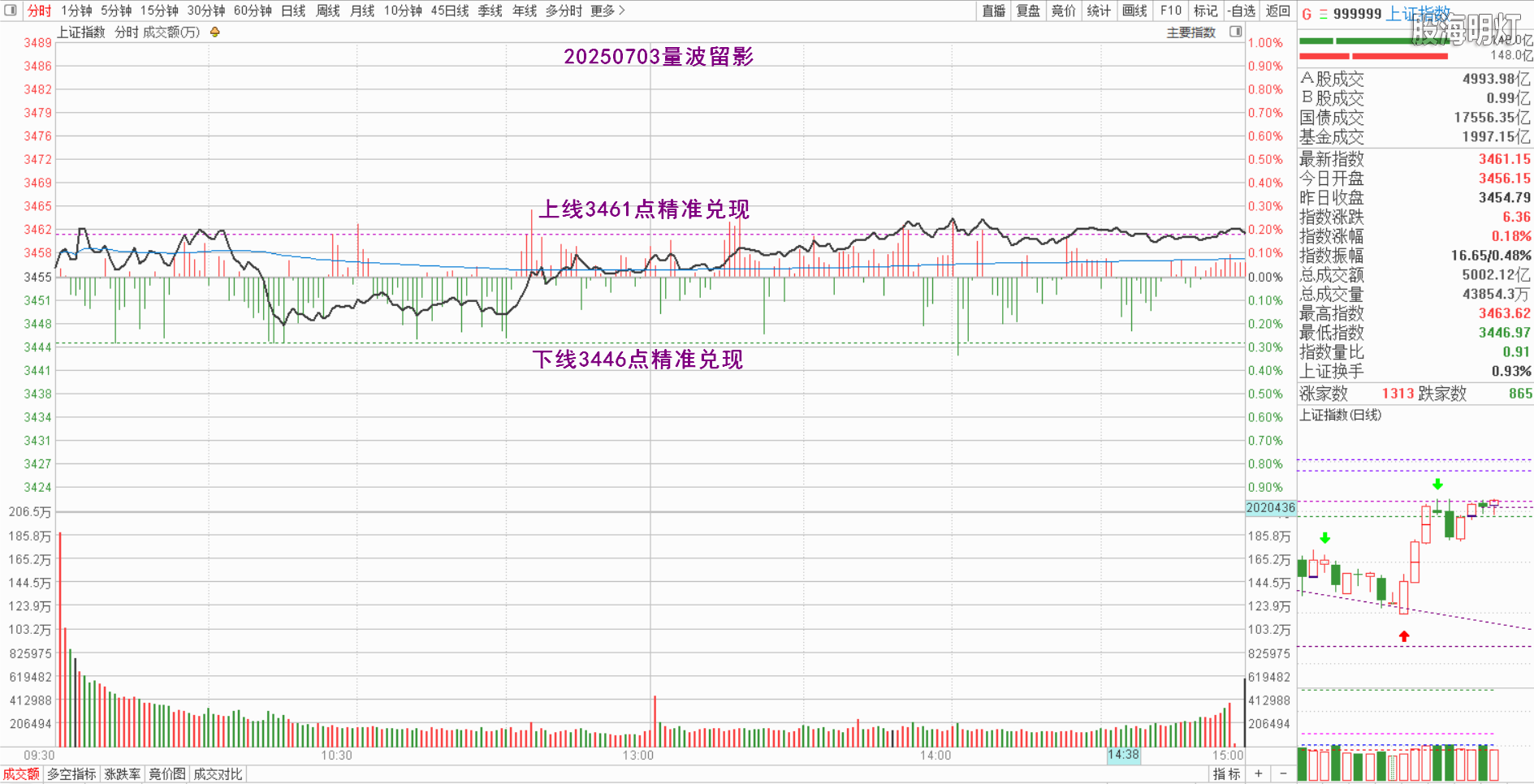Screen dimensions: 1534x784
Task: Click the 下线3446点精准兑现 chart annotation
Action: tap(637, 360)
